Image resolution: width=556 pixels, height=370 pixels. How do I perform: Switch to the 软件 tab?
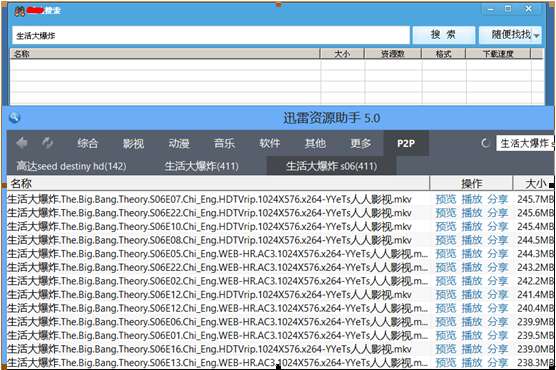click(x=269, y=143)
